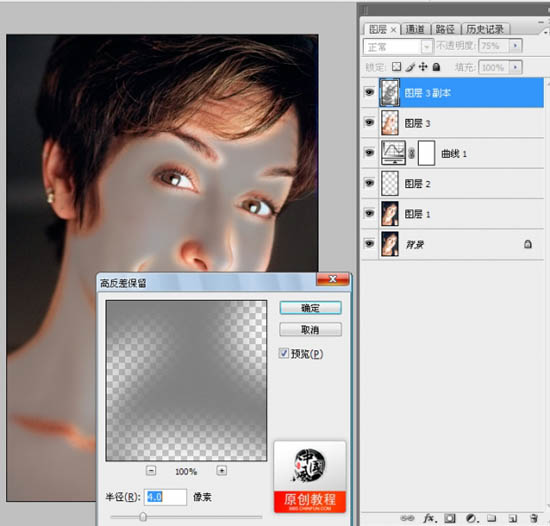Click the 确定 button in High Pass dialog
Screen dimensions: 550x526
pos(310,308)
